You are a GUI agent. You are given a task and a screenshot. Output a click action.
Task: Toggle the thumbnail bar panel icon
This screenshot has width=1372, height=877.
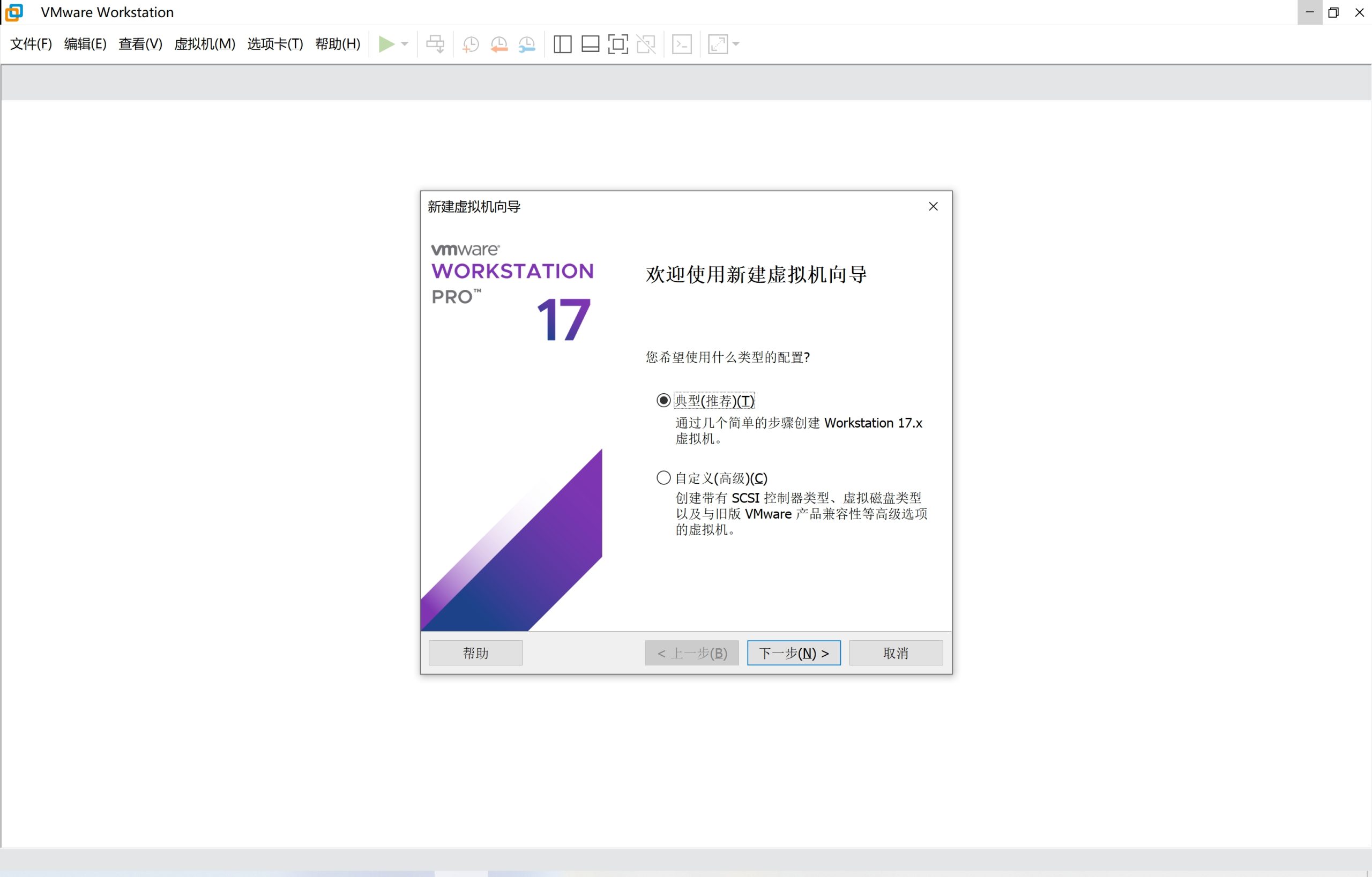[x=590, y=44]
